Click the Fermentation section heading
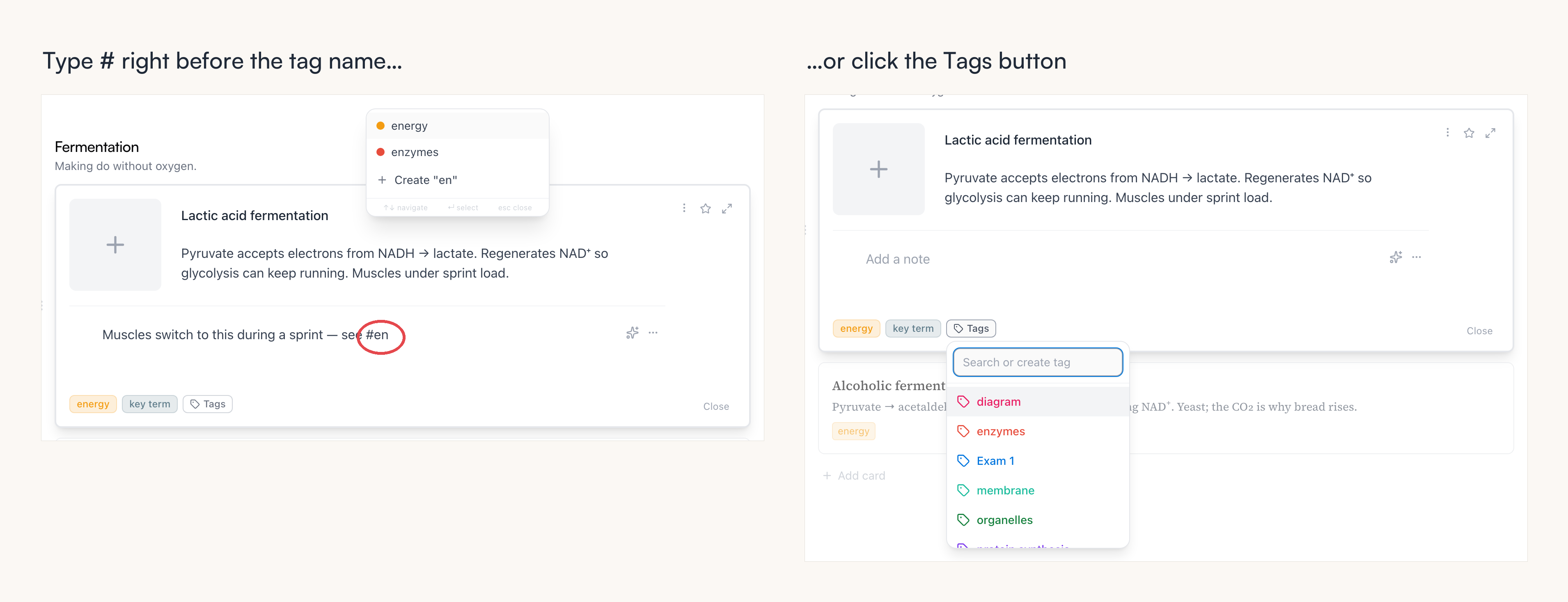 97,147
